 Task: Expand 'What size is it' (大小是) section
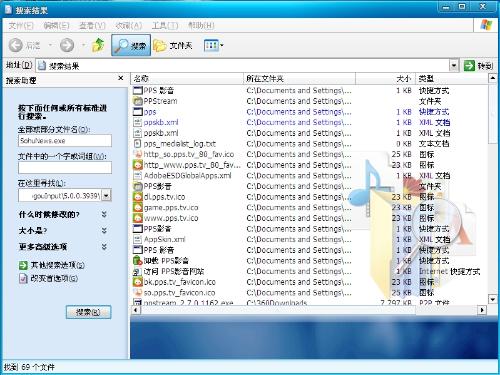pyautogui.click(x=104, y=231)
